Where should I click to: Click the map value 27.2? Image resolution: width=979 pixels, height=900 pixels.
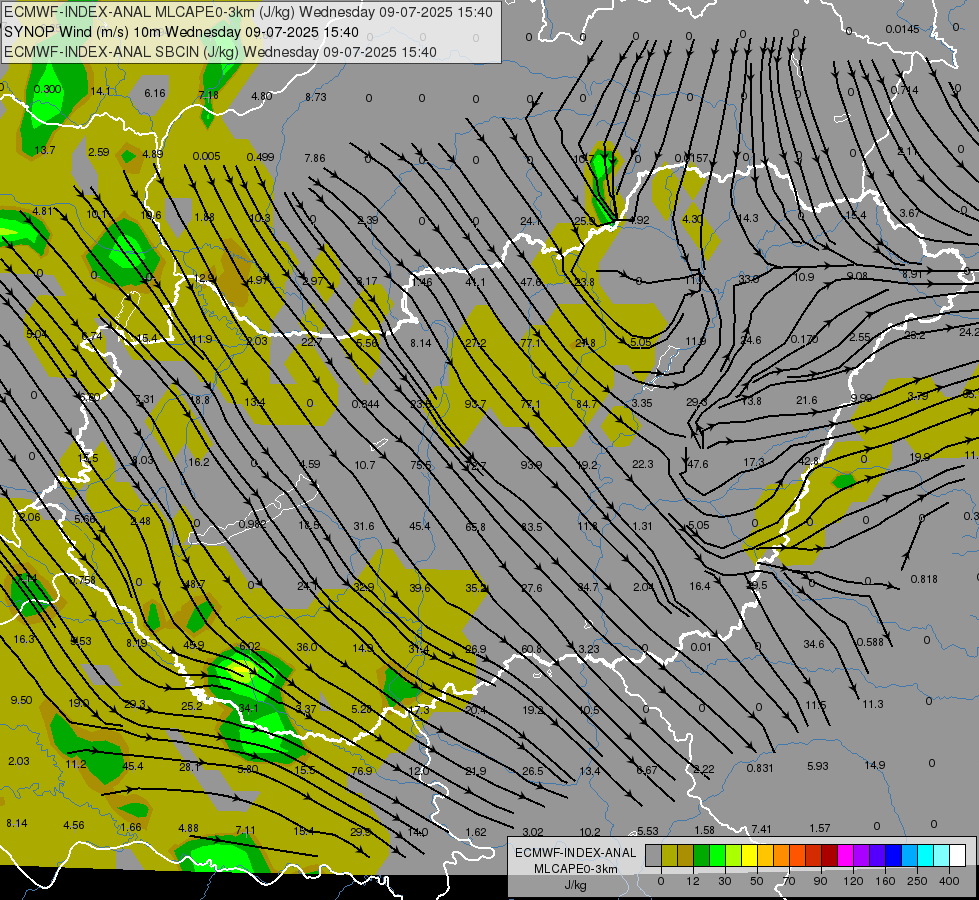[475, 343]
